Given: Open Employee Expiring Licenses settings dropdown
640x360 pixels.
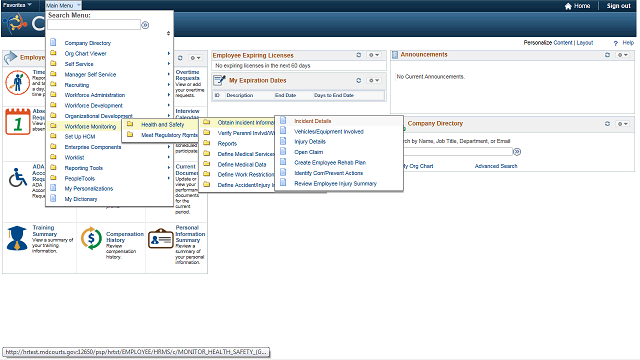Looking at the screenshot, I should point(374,55).
